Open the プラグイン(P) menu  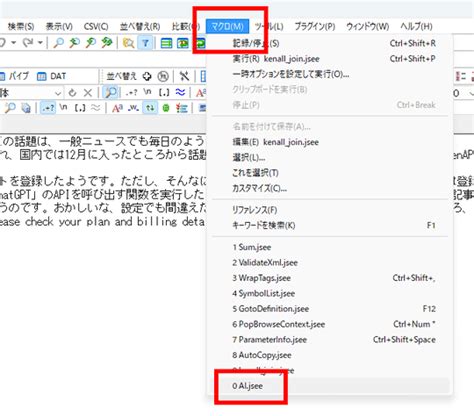coord(315,26)
